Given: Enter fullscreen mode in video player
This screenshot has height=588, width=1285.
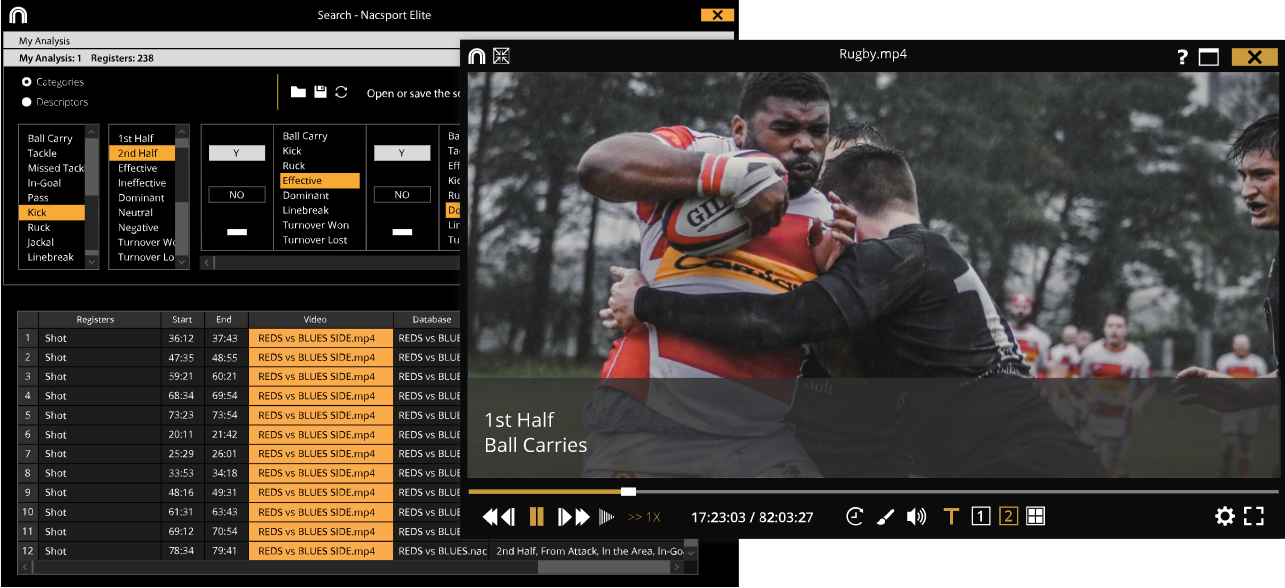Looking at the screenshot, I should (x=1254, y=517).
